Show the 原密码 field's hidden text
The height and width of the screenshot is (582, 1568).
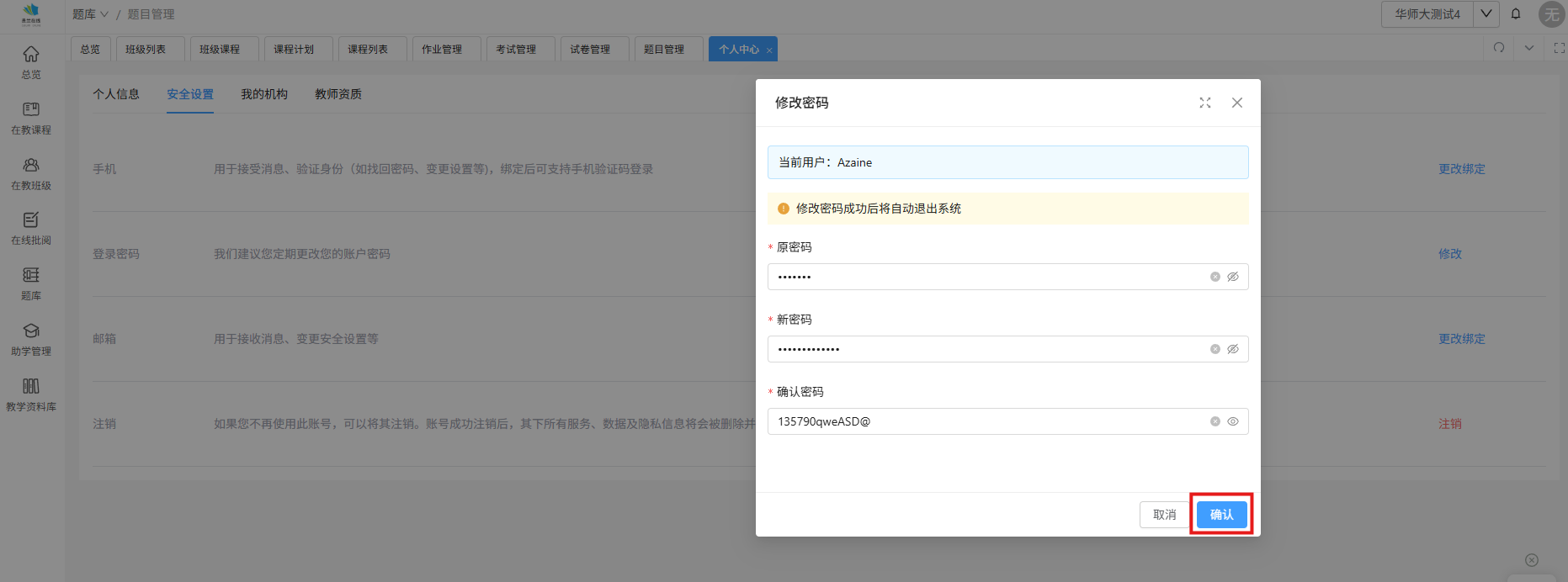pos(1233,277)
